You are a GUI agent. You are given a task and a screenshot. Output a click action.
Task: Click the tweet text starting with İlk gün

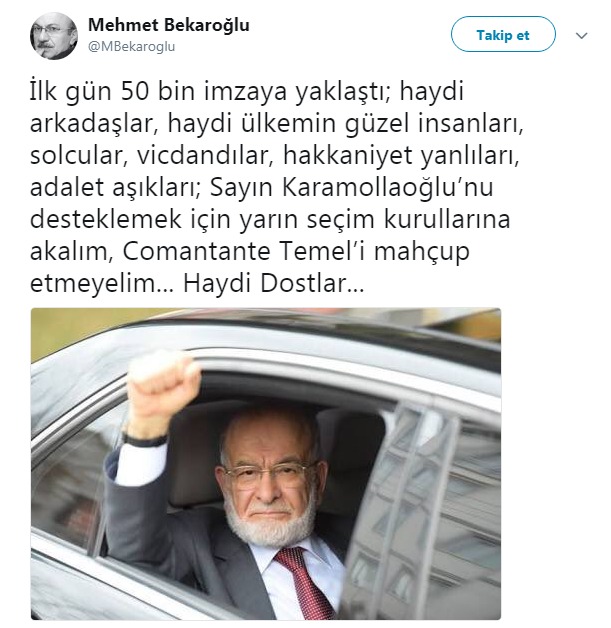[276, 187]
